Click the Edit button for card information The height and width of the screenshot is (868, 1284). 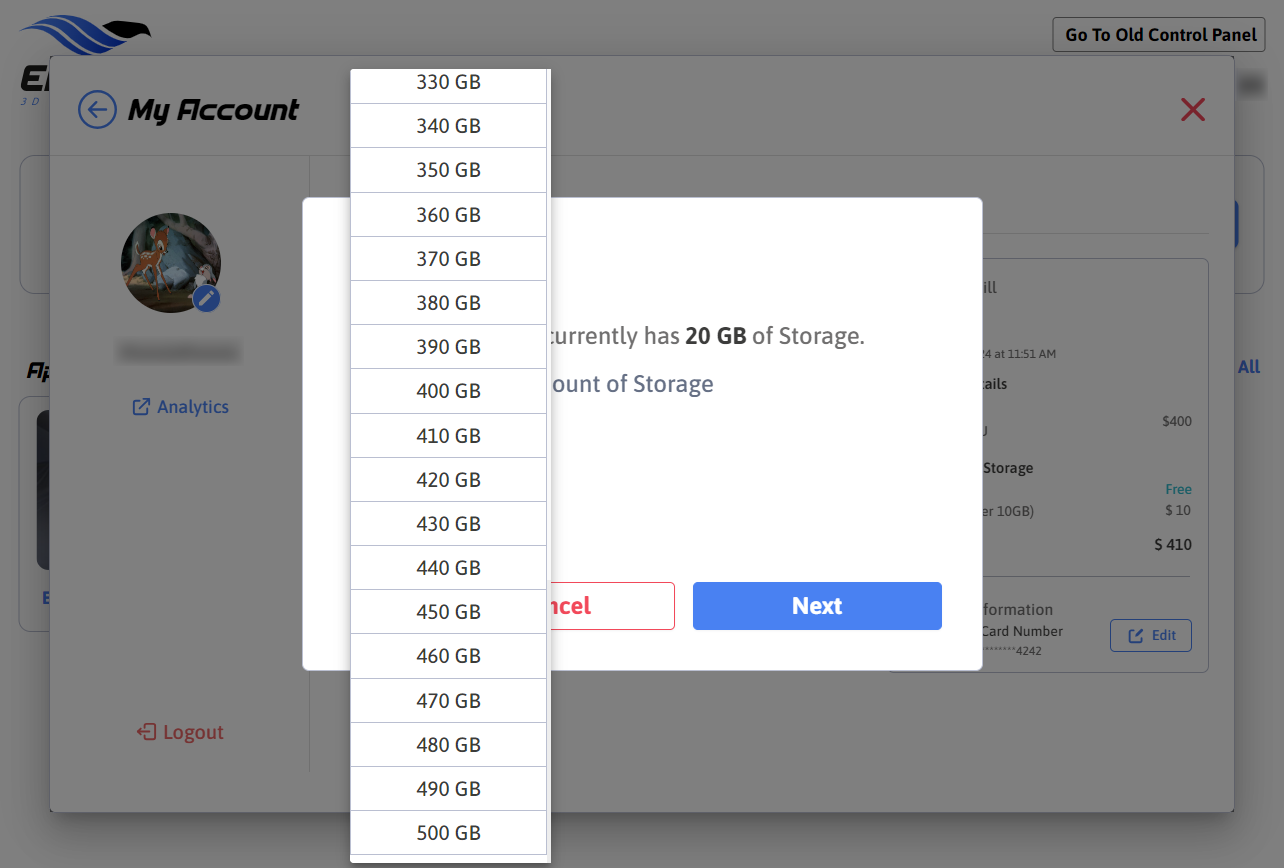tap(1150, 636)
